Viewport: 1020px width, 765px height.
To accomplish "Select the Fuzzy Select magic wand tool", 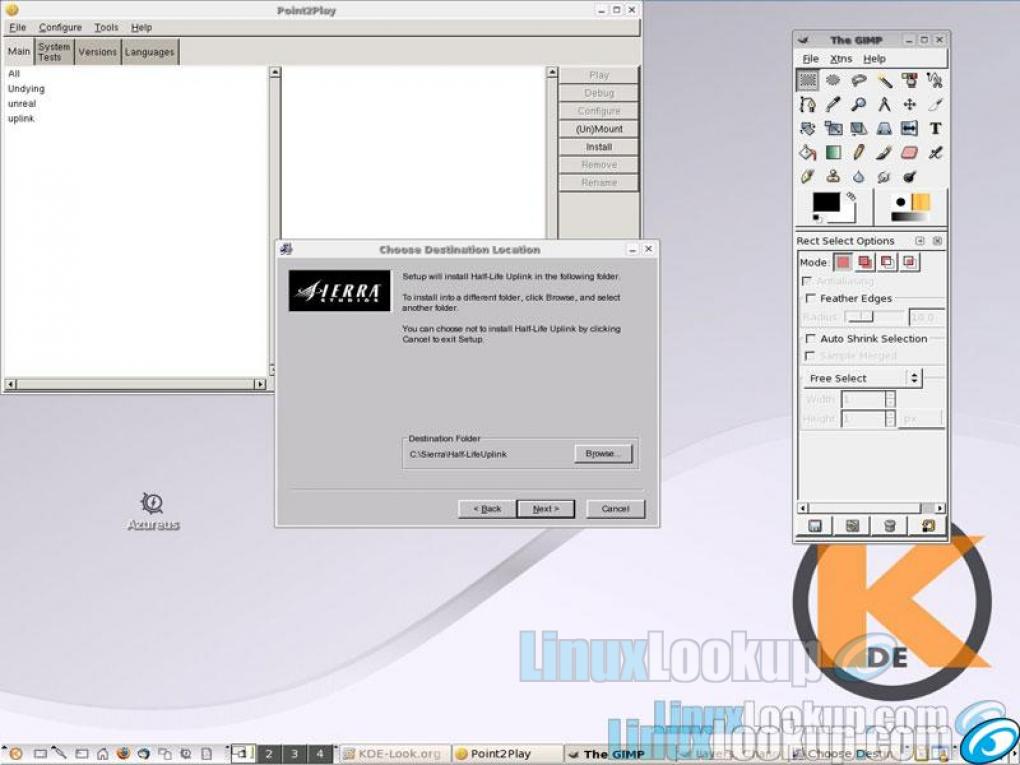I will (x=884, y=80).
